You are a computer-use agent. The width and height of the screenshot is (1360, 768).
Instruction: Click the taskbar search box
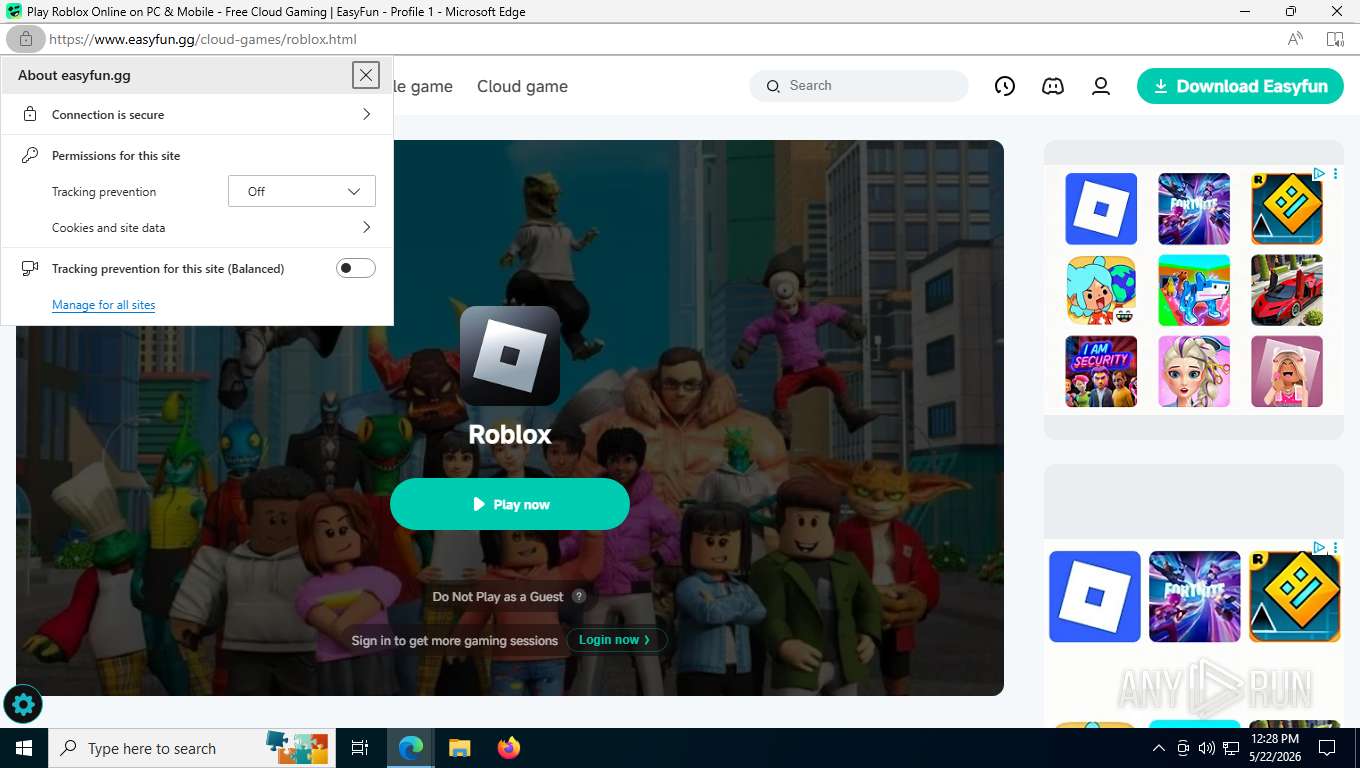(190, 748)
